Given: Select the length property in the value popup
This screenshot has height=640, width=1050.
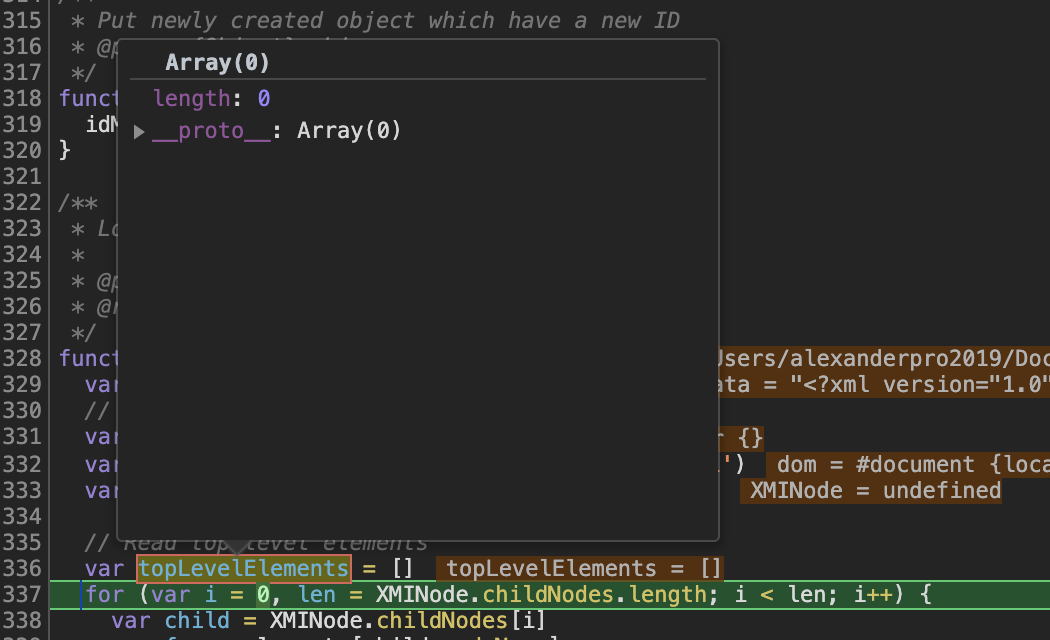Looking at the screenshot, I should (x=191, y=98).
